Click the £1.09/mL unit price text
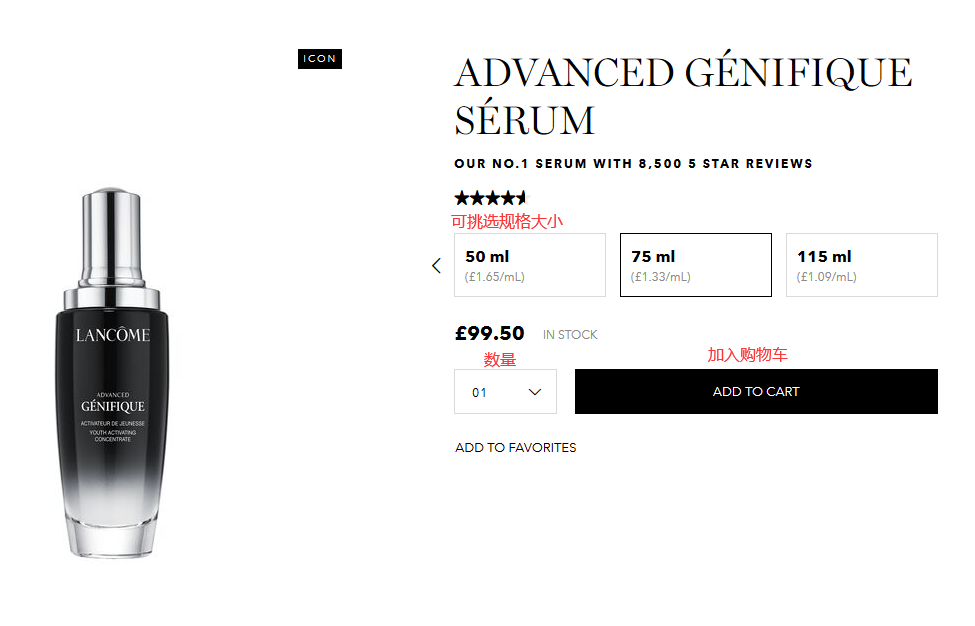The image size is (975, 626). [x=827, y=277]
